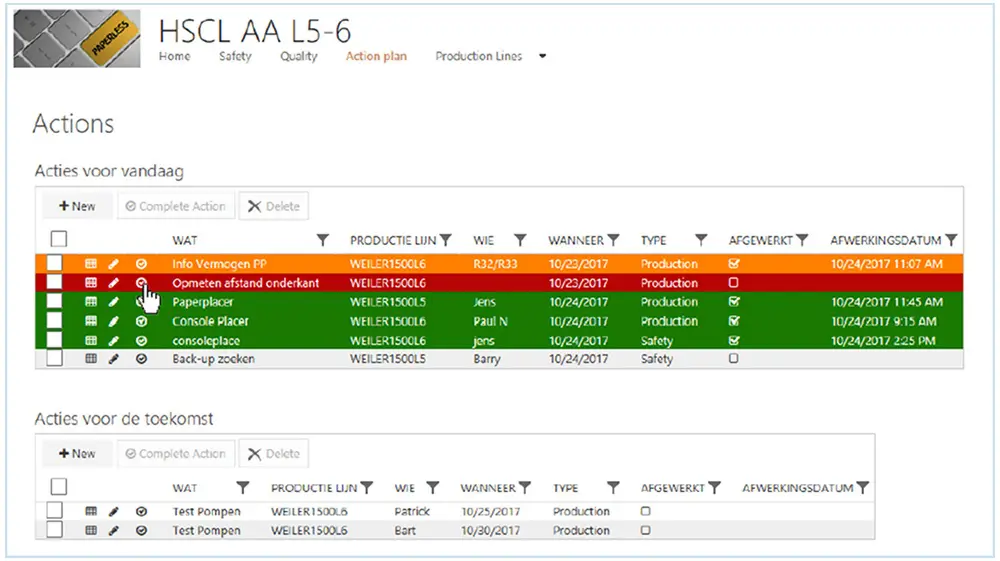1000x561 pixels.
Task: Complete check icon for Test Pompen Bart row
Action: pyautogui.click(x=142, y=530)
